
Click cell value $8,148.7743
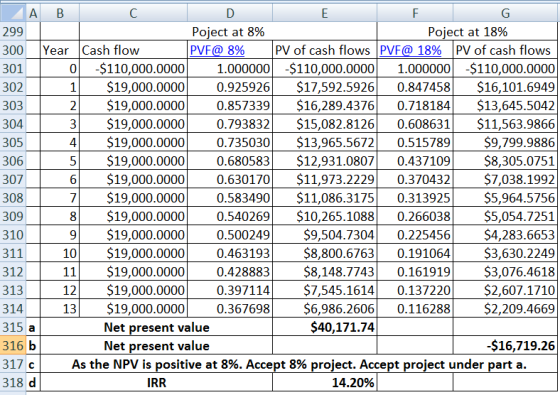(325, 272)
